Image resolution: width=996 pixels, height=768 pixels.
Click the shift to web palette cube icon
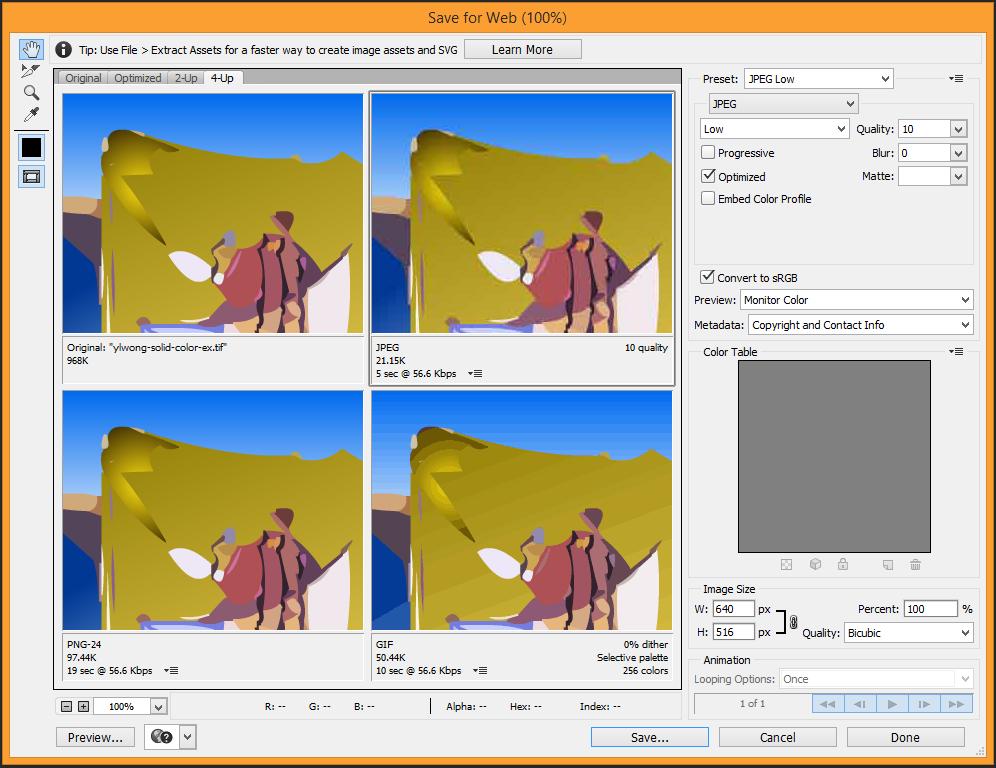(816, 564)
